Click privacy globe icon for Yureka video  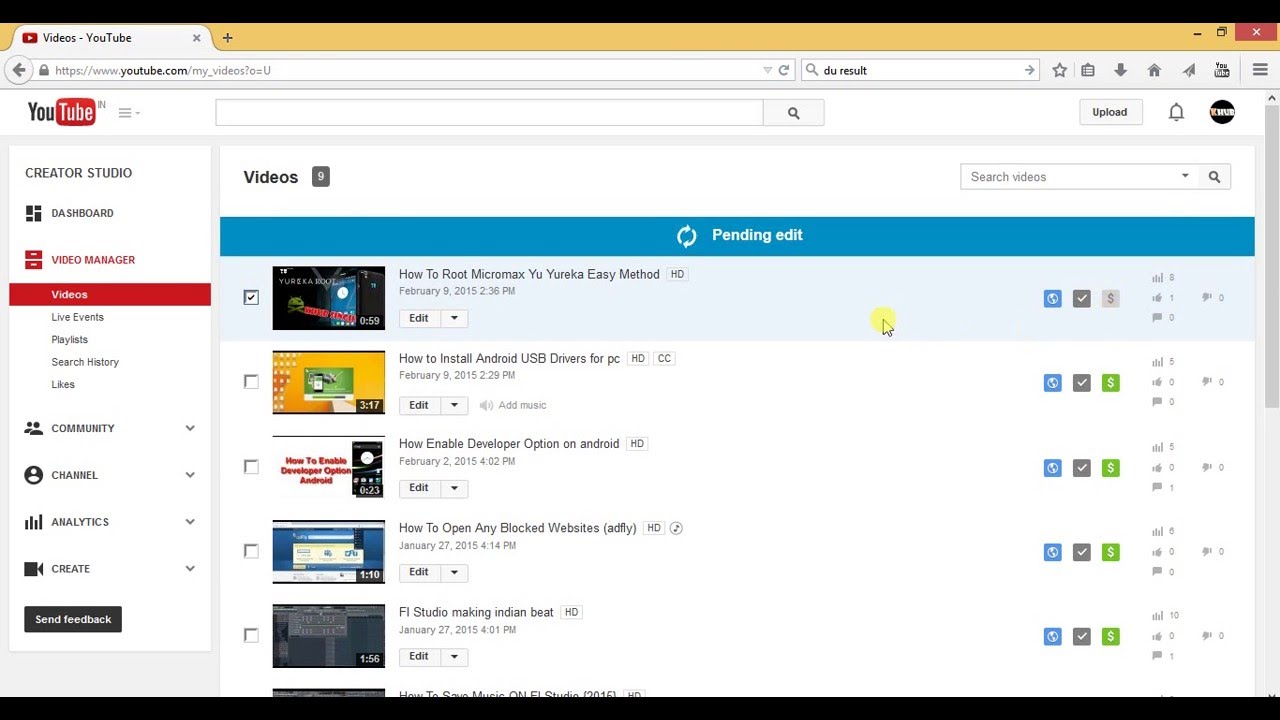1052,298
